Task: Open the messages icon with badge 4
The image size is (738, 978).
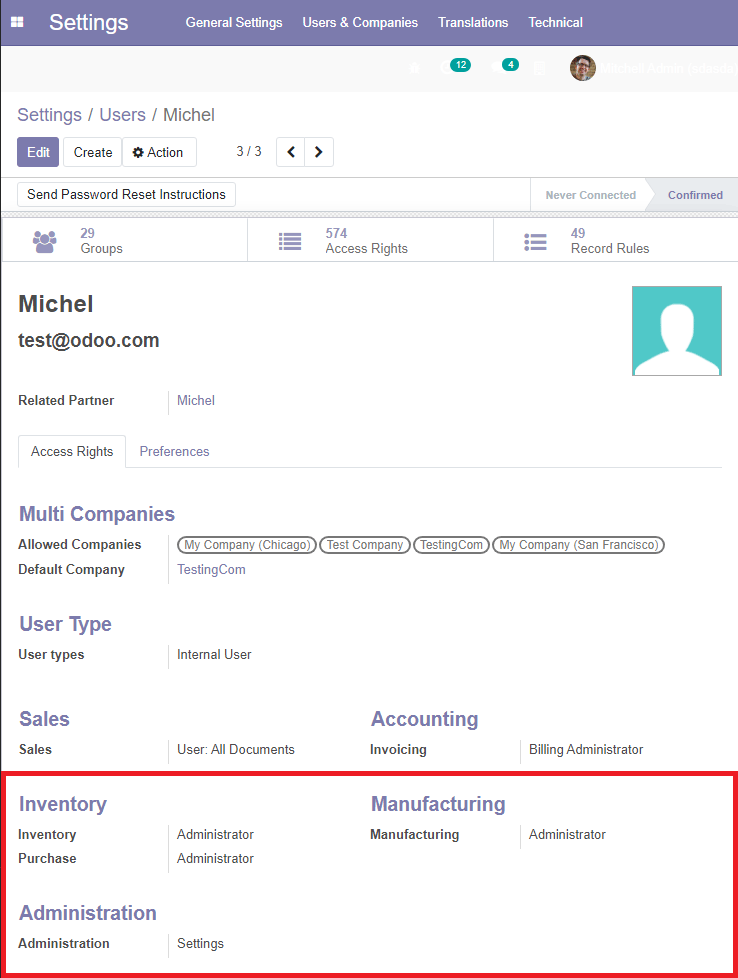Action: click(499, 67)
